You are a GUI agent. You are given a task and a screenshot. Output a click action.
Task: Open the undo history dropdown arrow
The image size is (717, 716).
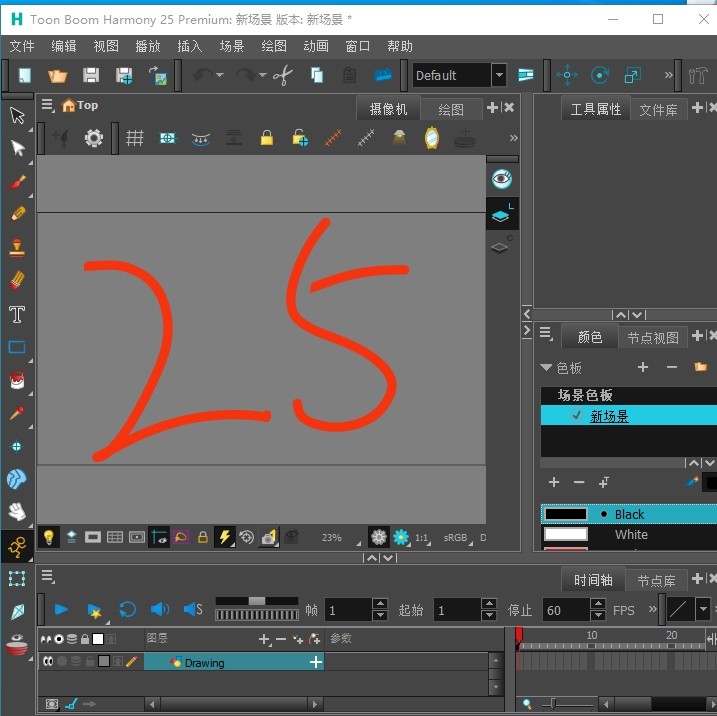click(x=219, y=75)
